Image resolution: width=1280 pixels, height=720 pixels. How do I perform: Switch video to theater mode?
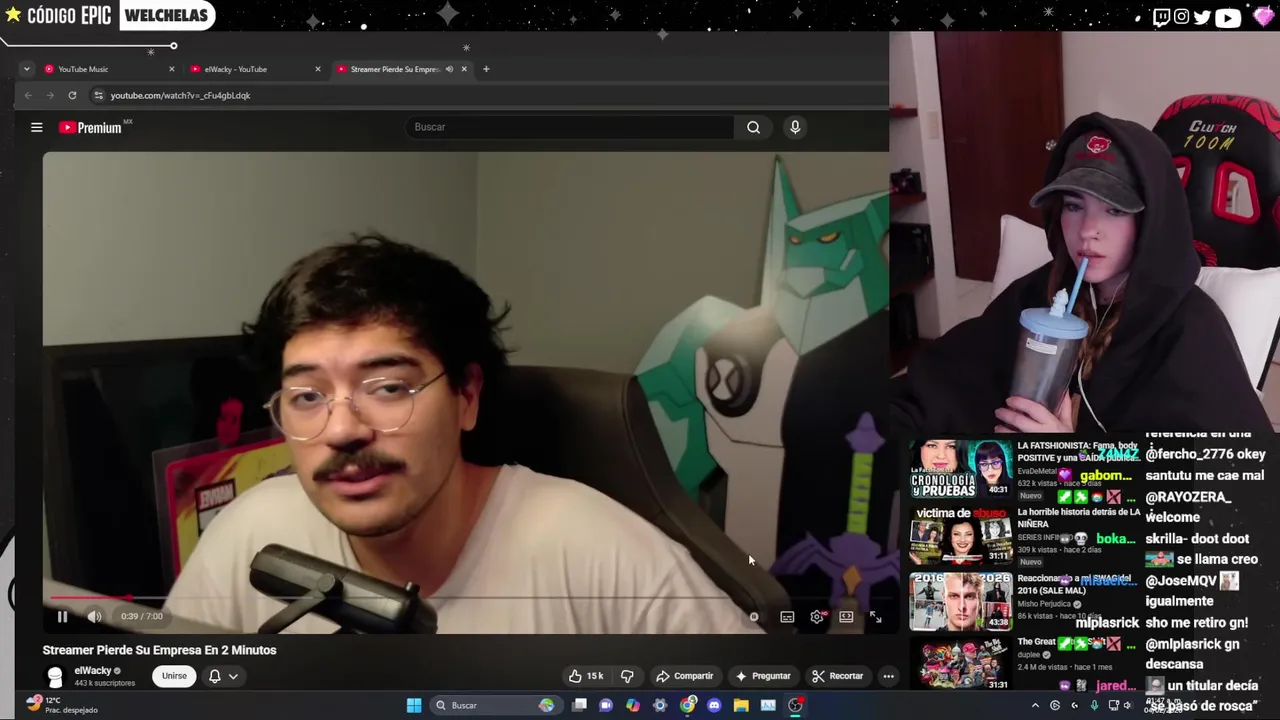coord(846,617)
